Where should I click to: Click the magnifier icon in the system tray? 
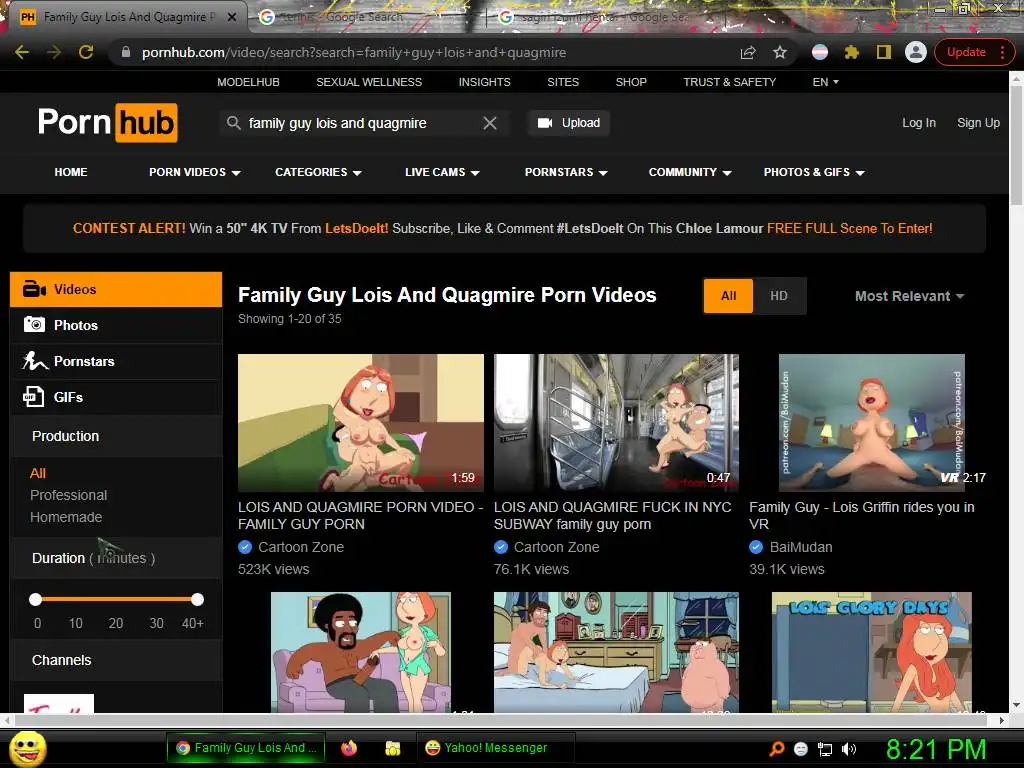[776, 749]
